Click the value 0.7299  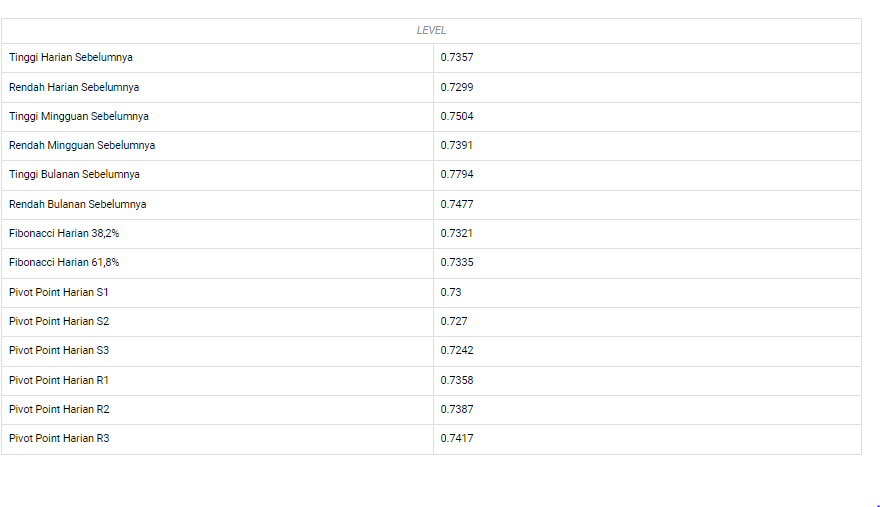[457, 87]
